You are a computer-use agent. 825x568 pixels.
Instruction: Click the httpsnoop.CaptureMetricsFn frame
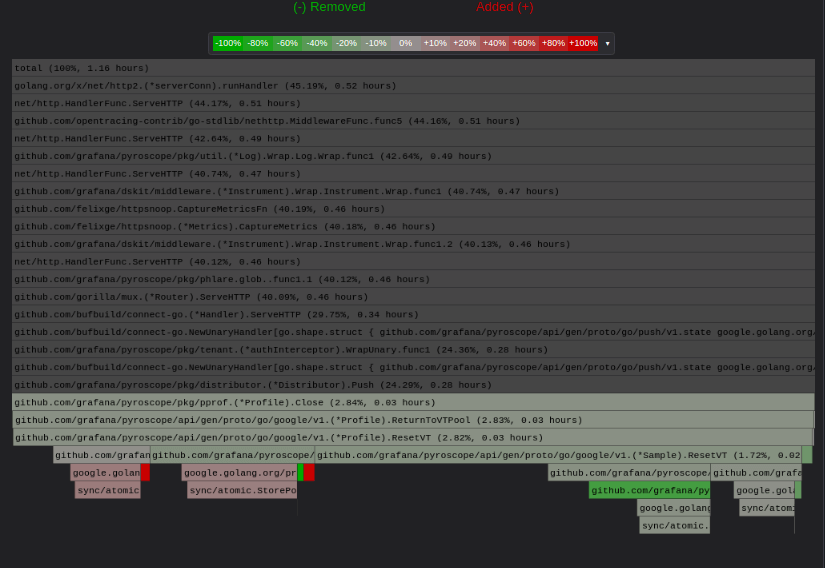413,209
